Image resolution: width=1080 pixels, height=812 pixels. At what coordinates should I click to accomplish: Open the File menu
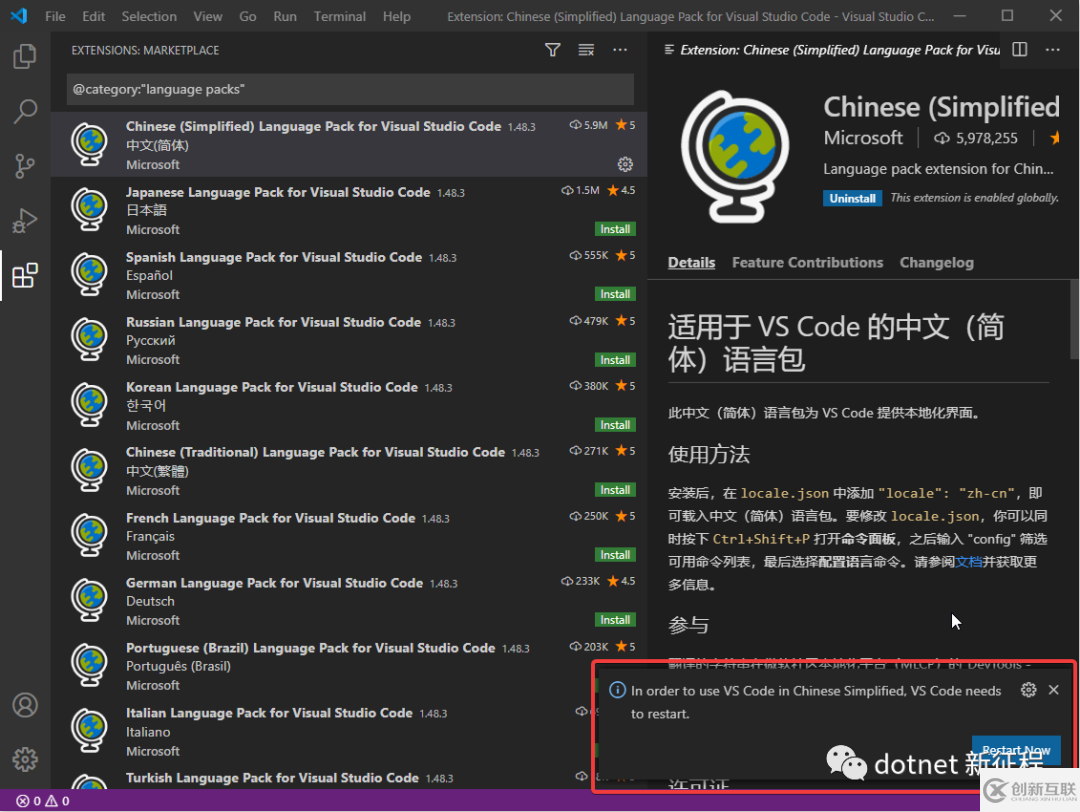[x=55, y=16]
